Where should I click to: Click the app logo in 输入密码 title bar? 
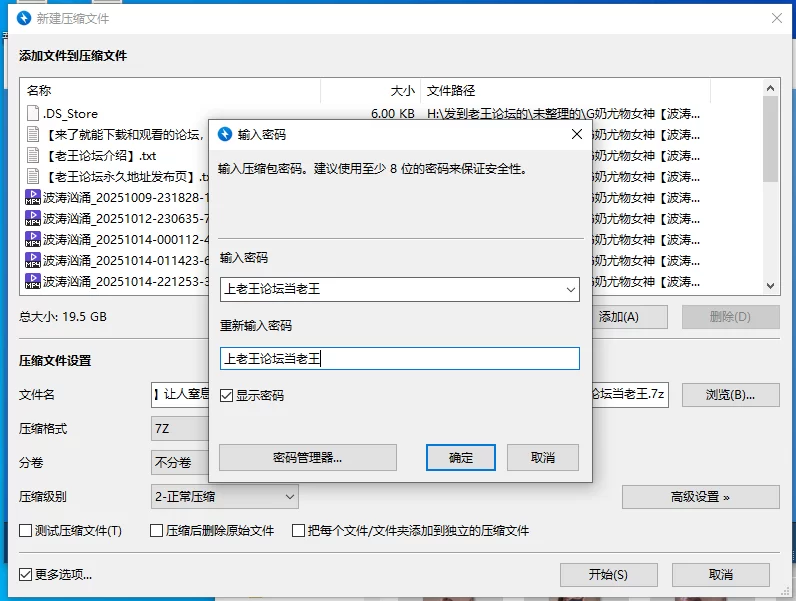coord(224,134)
